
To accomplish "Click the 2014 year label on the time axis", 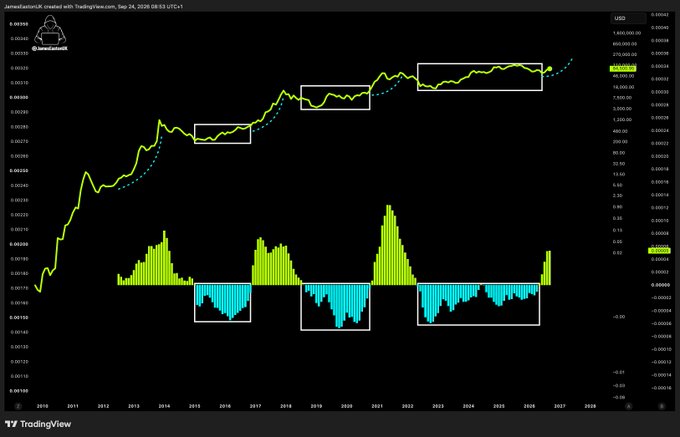I will pyautogui.click(x=164, y=406).
